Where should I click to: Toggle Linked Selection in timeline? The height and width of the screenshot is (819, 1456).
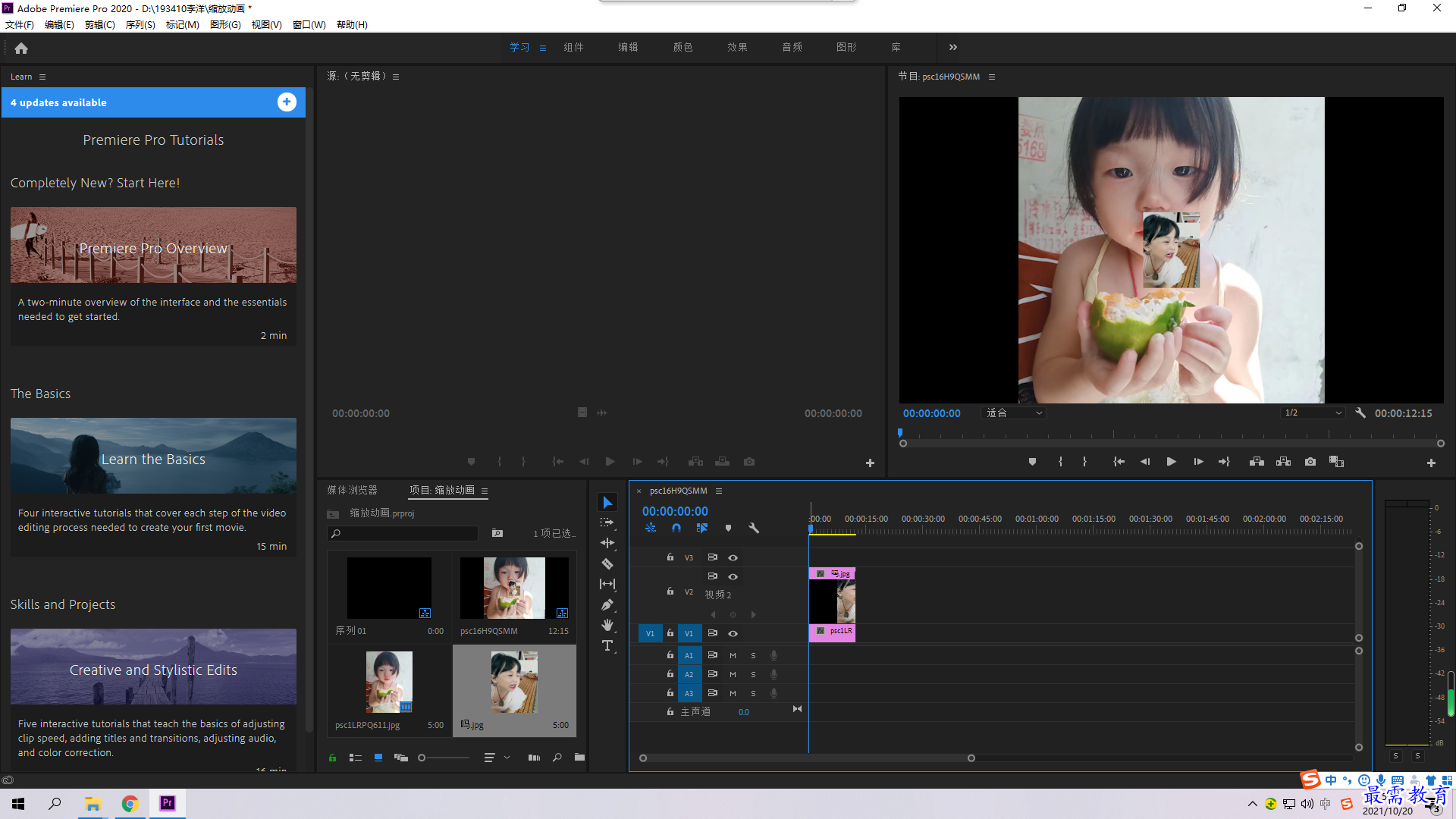click(x=702, y=528)
